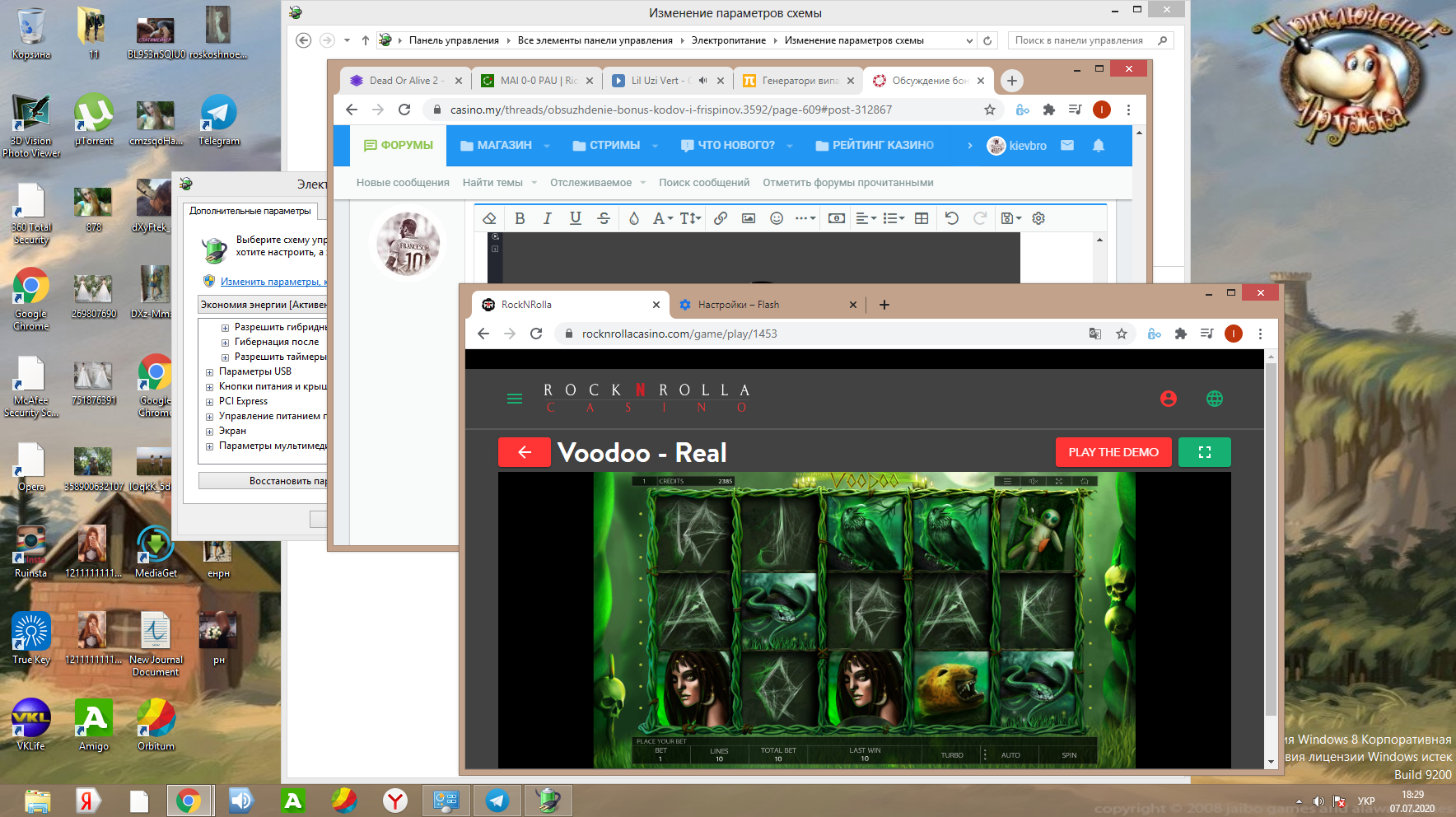Screen dimensions: 1456x817
Task: Toggle strikethrough formatting in the forum editor
Action: [604, 218]
